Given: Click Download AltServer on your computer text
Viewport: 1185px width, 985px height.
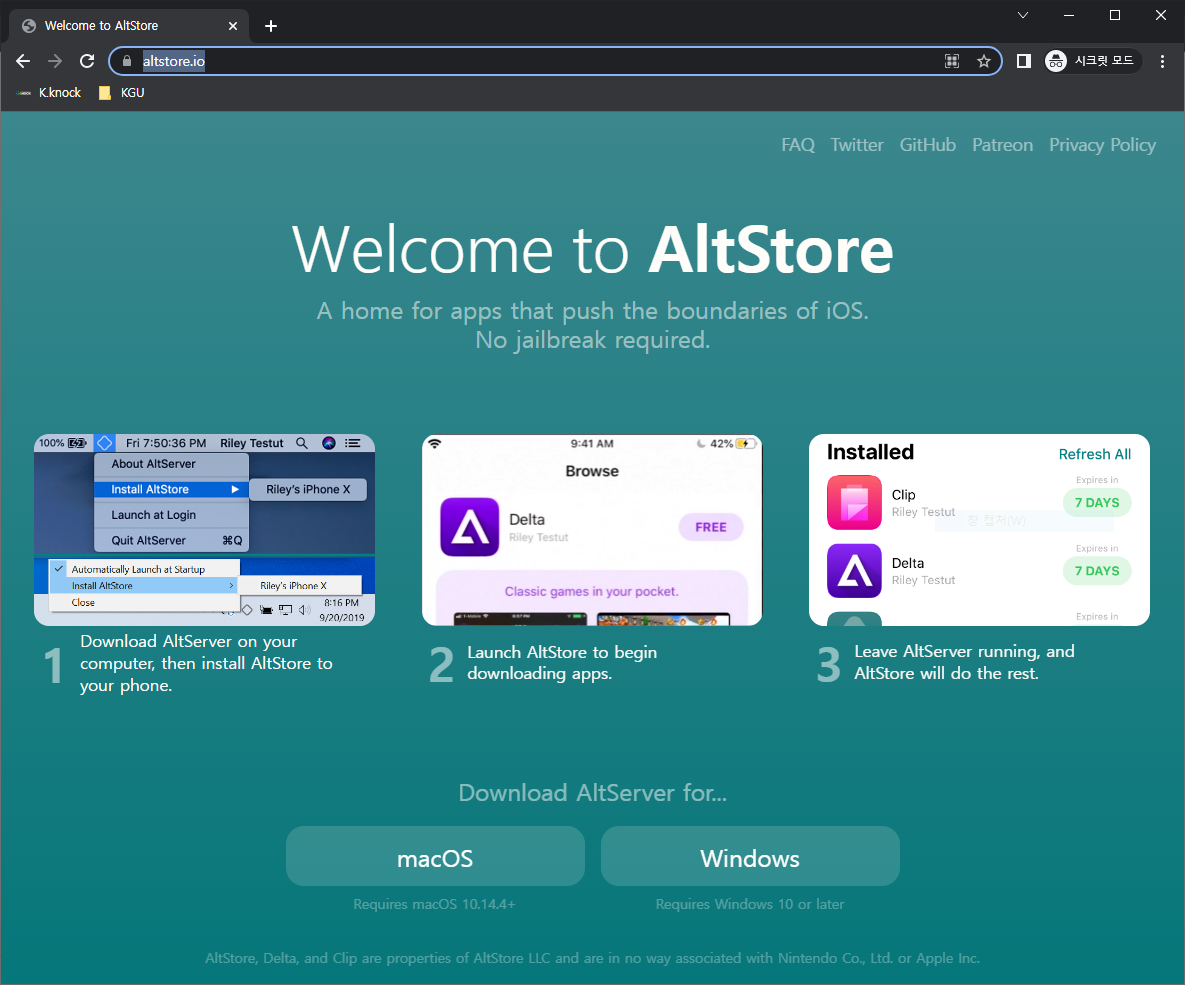Looking at the screenshot, I should click(x=206, y=663).
